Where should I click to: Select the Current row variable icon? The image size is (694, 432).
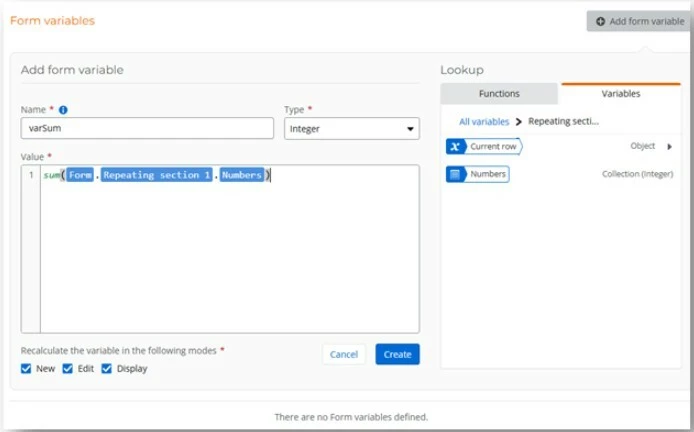[455, 147]
